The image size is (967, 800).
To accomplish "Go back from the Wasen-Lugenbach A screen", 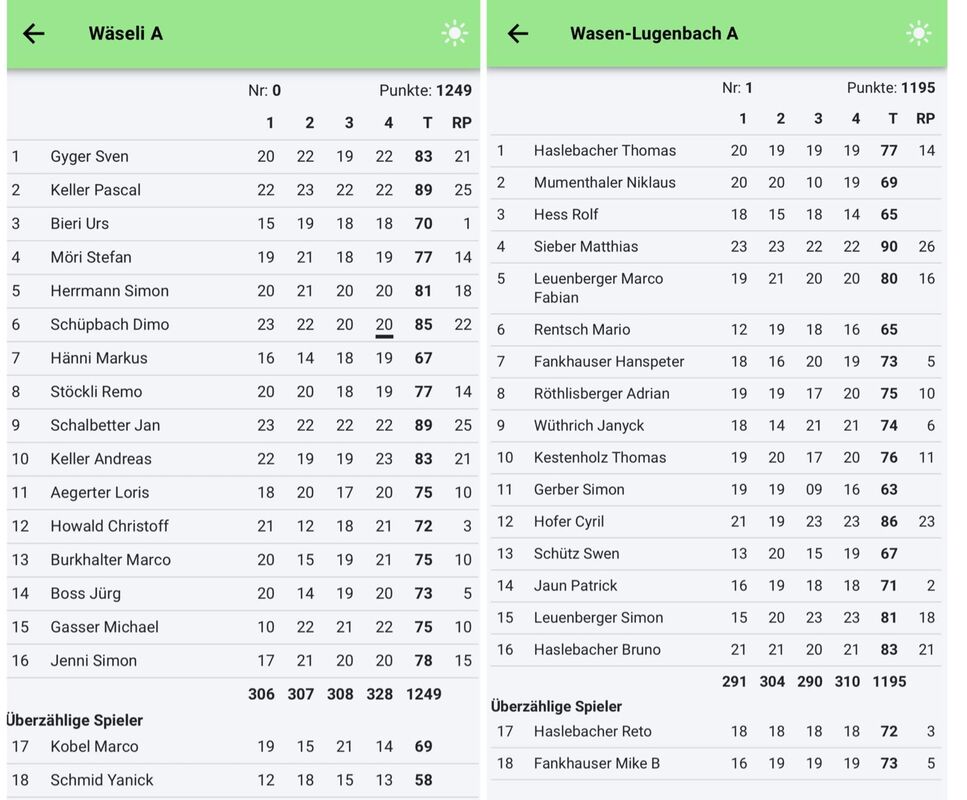I will pos(517,33).
